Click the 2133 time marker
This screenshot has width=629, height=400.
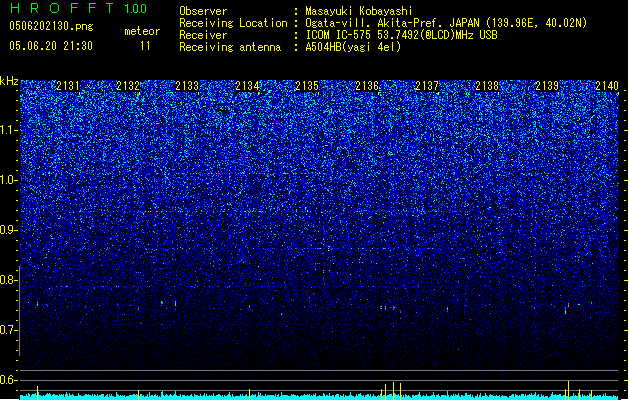(187, 86)
